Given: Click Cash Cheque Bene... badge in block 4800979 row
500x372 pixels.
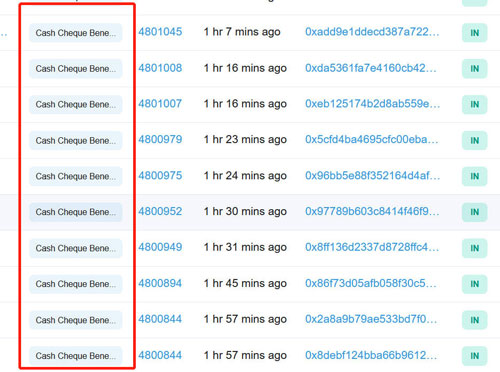Looking at the screenshot, I should coord(76,141).
